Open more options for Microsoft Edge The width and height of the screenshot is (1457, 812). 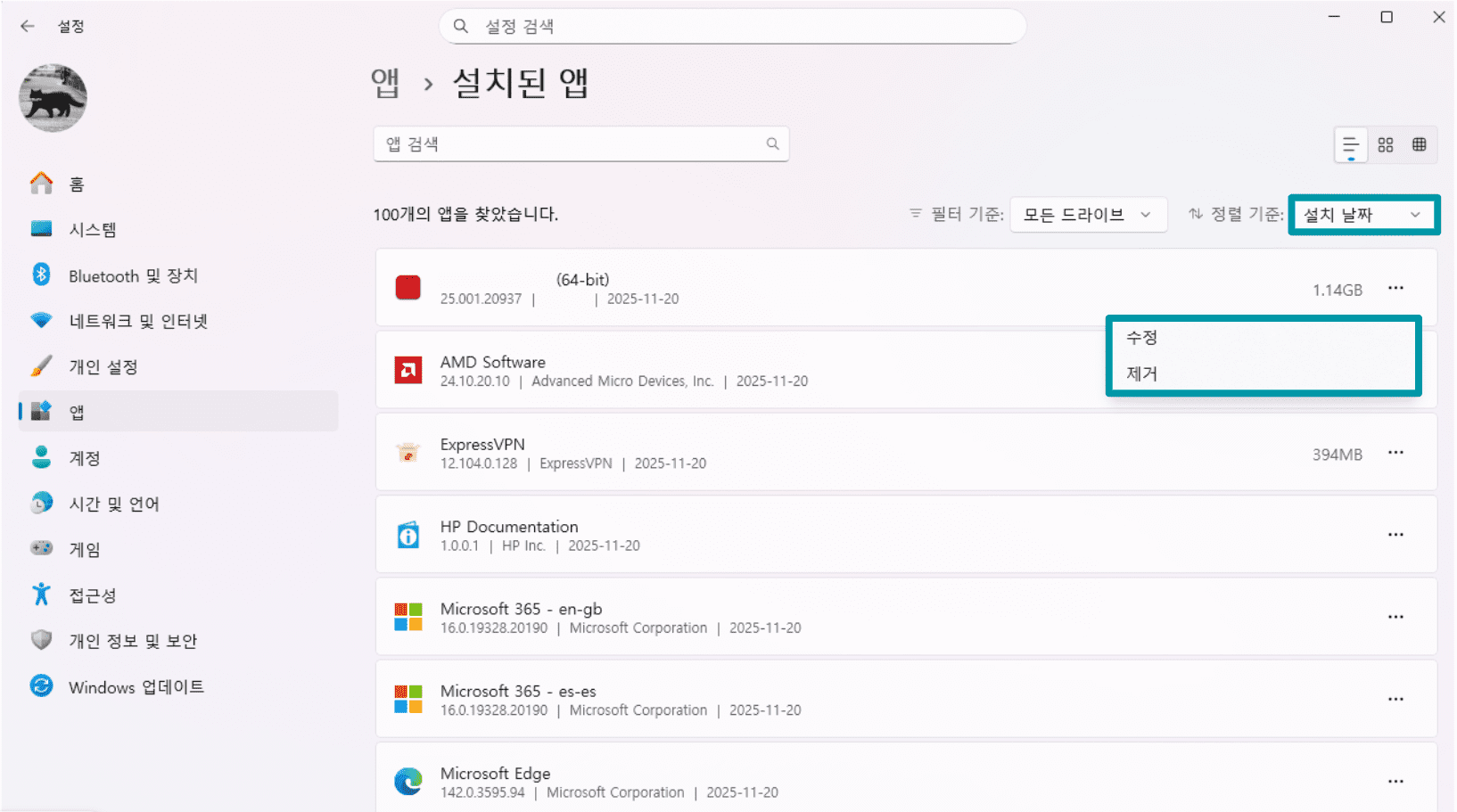[1396, 779]
